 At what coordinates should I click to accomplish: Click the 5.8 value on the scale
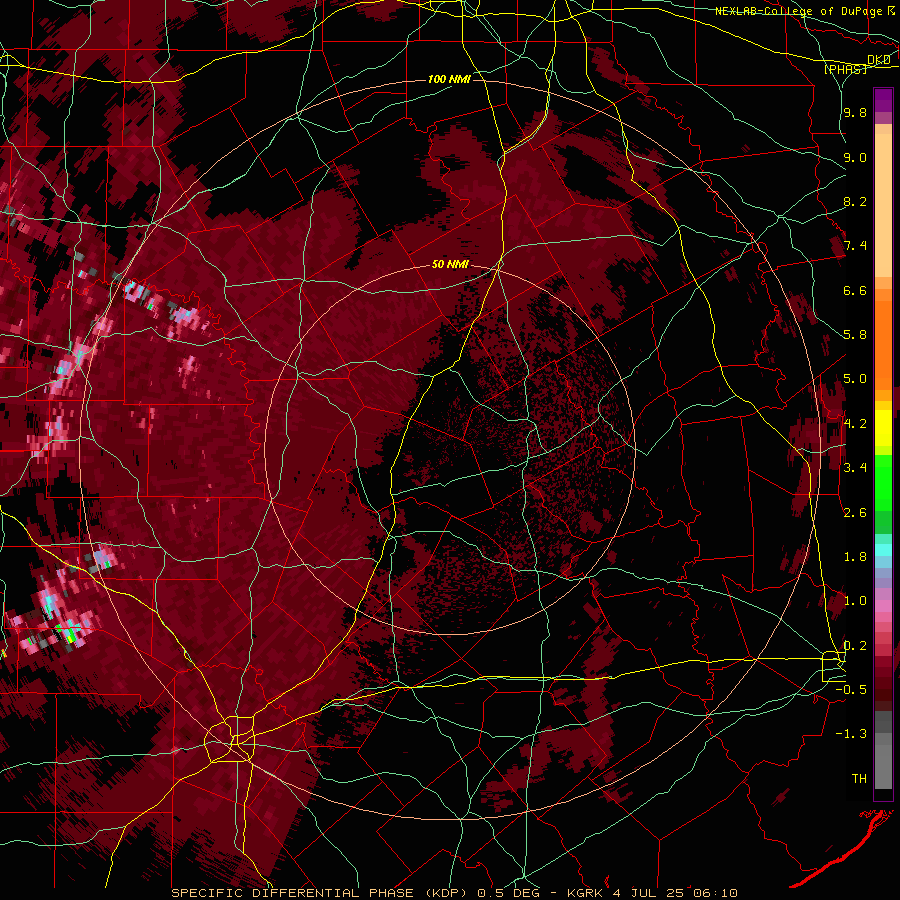pos(855,335)
